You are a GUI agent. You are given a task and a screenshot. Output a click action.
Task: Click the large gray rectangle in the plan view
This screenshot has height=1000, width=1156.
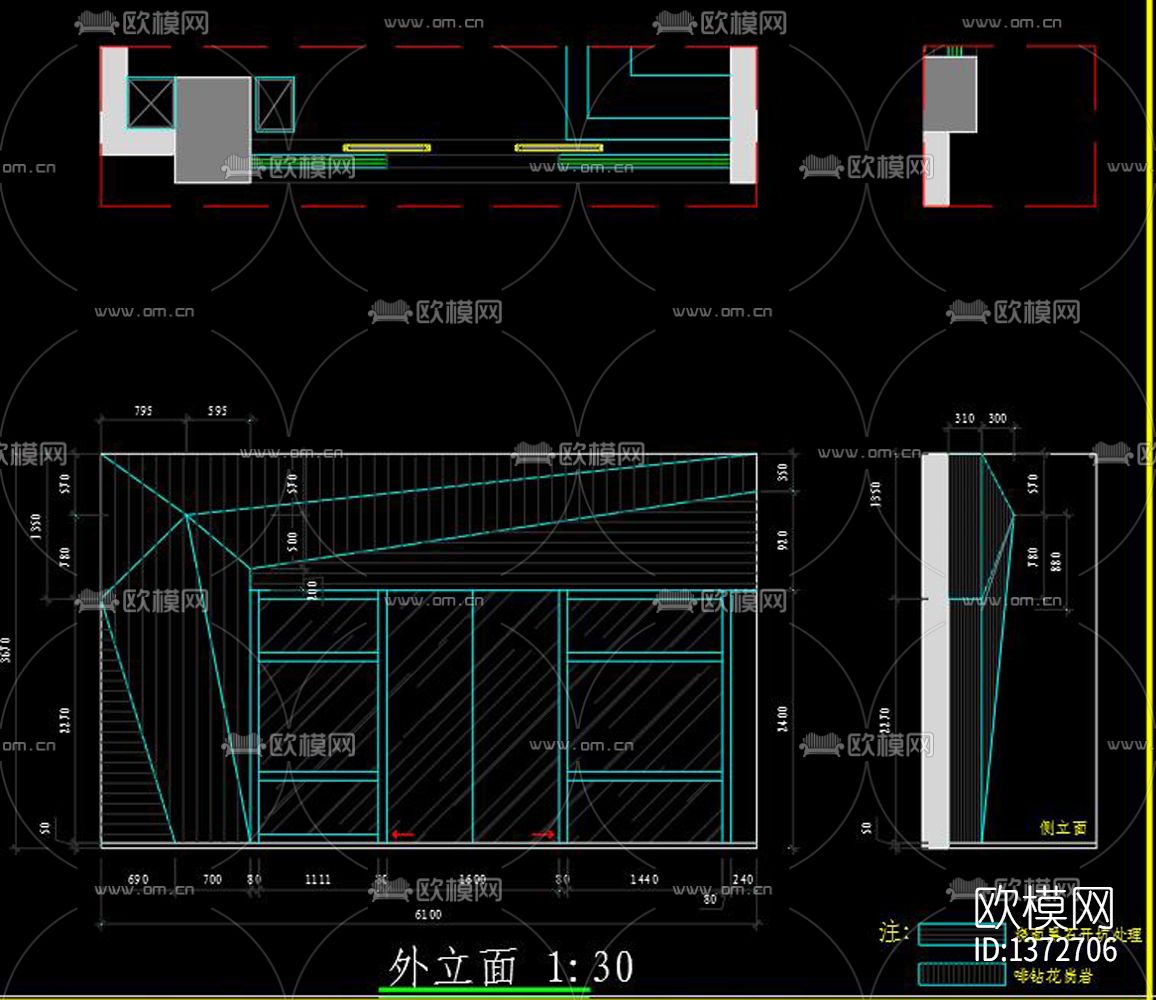point(212,130)
